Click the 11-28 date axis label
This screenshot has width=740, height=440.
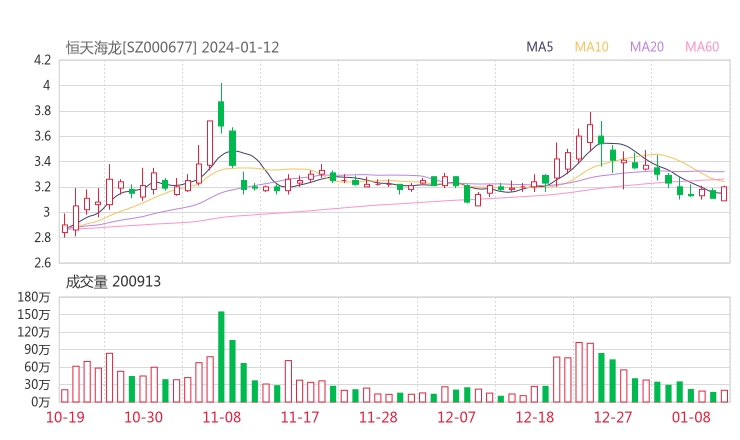click(x=378, y=417)
